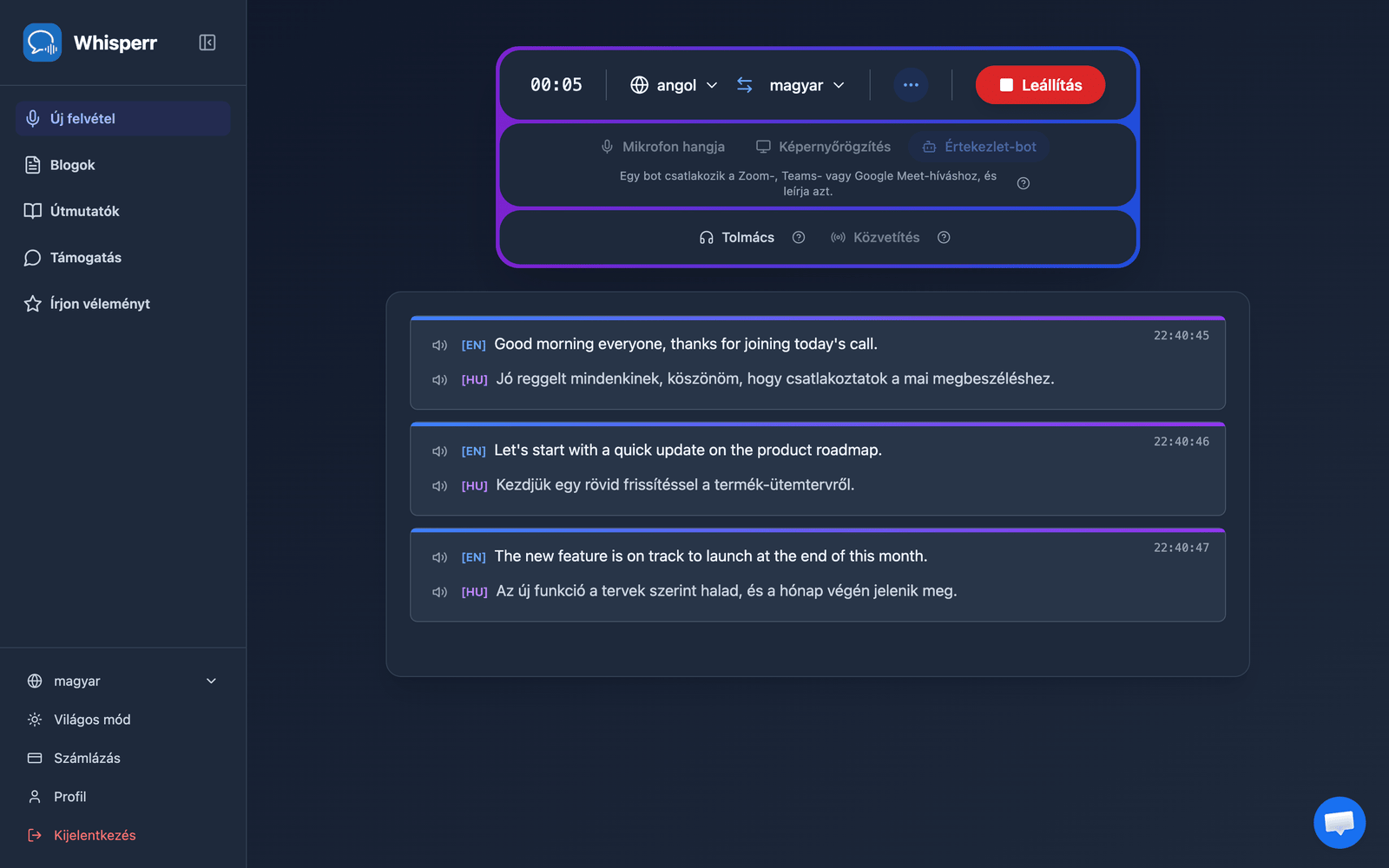Screen dimensions: 1389x868
Task: Open help for Értekezlet-bot description
Action: [1024, 183]
